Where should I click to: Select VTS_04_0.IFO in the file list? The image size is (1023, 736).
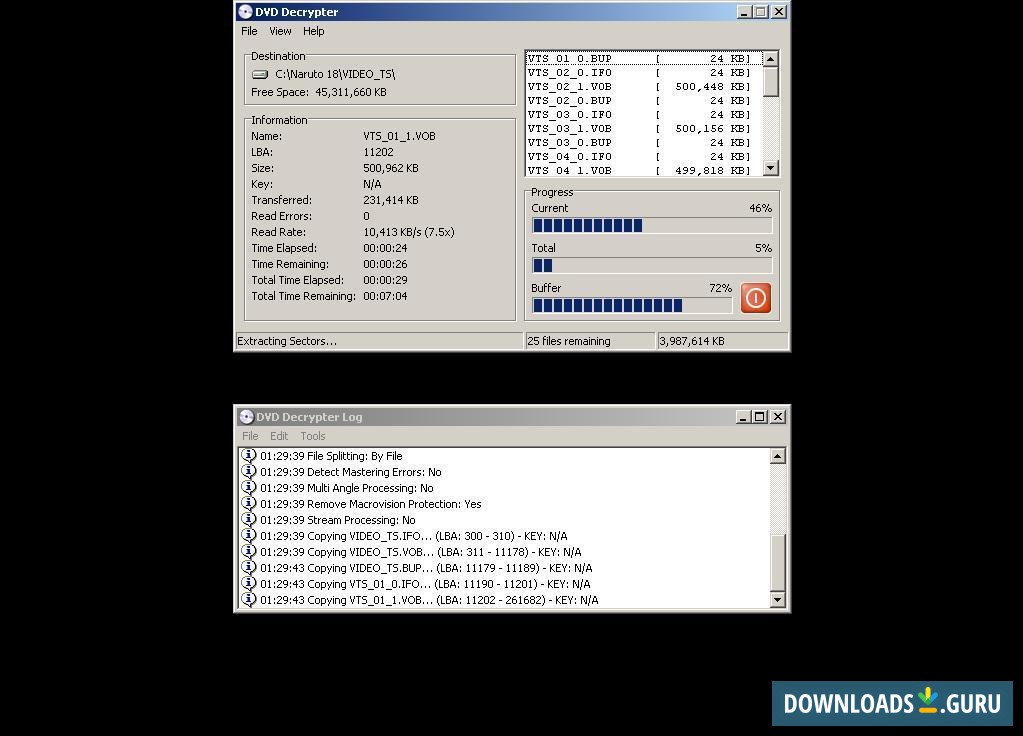point(643,157)
